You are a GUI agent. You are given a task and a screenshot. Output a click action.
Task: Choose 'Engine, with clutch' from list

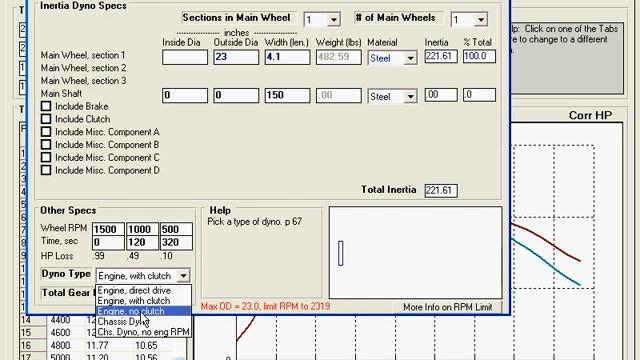144,301
